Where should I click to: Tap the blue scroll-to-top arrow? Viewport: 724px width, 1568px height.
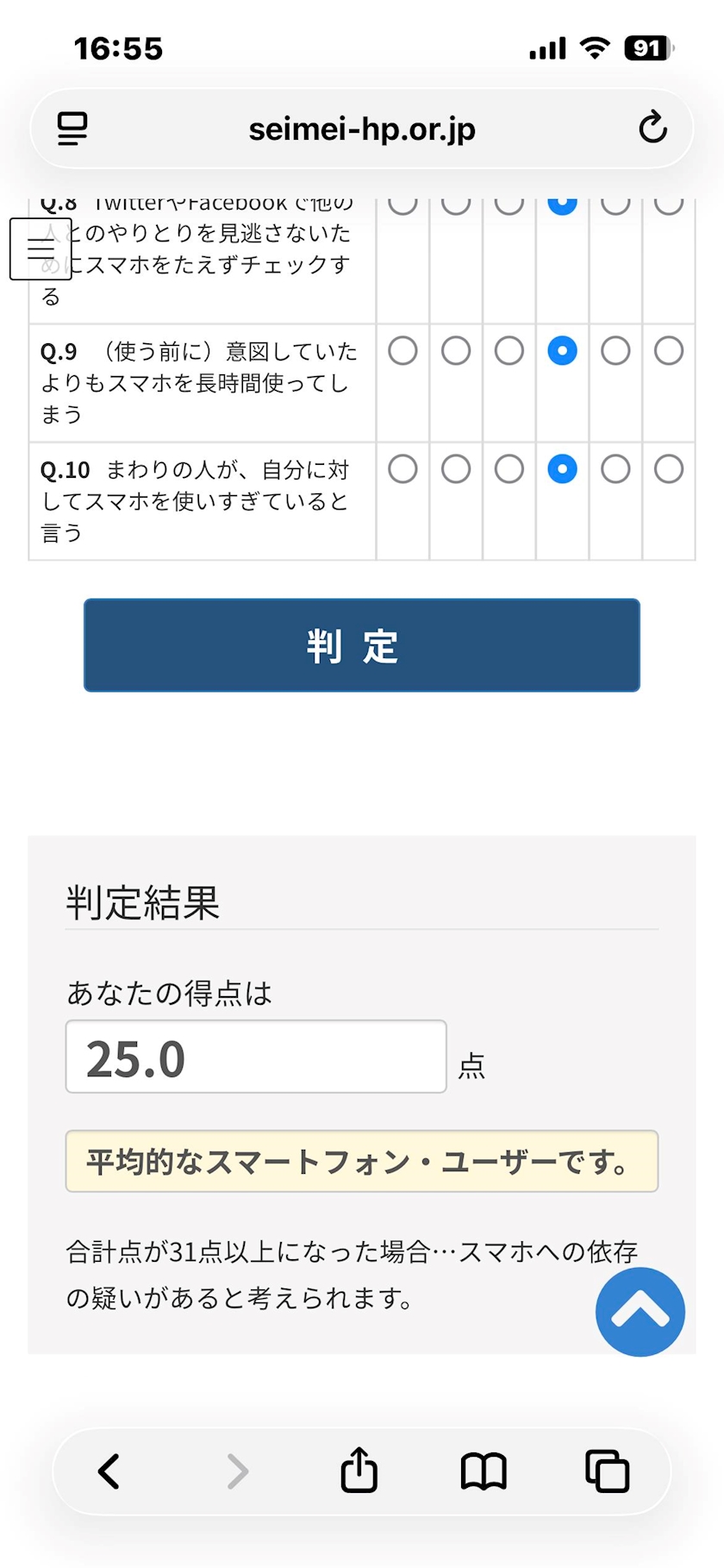click(x=640, y=1312)
